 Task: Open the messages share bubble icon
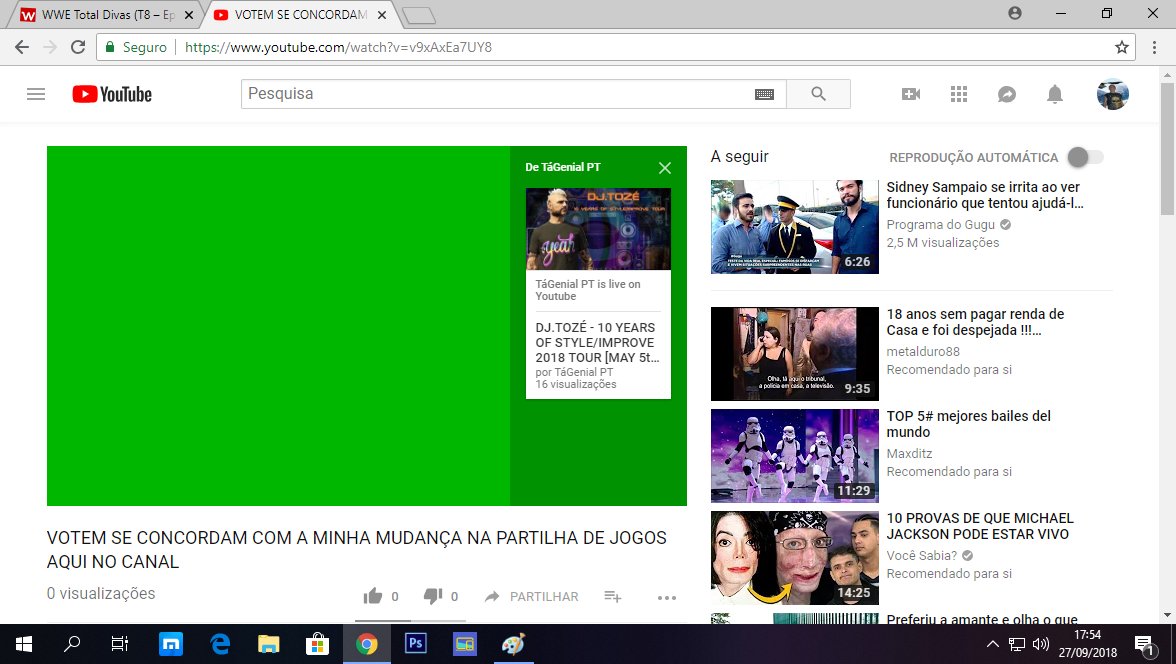(x=1006, y=94)
